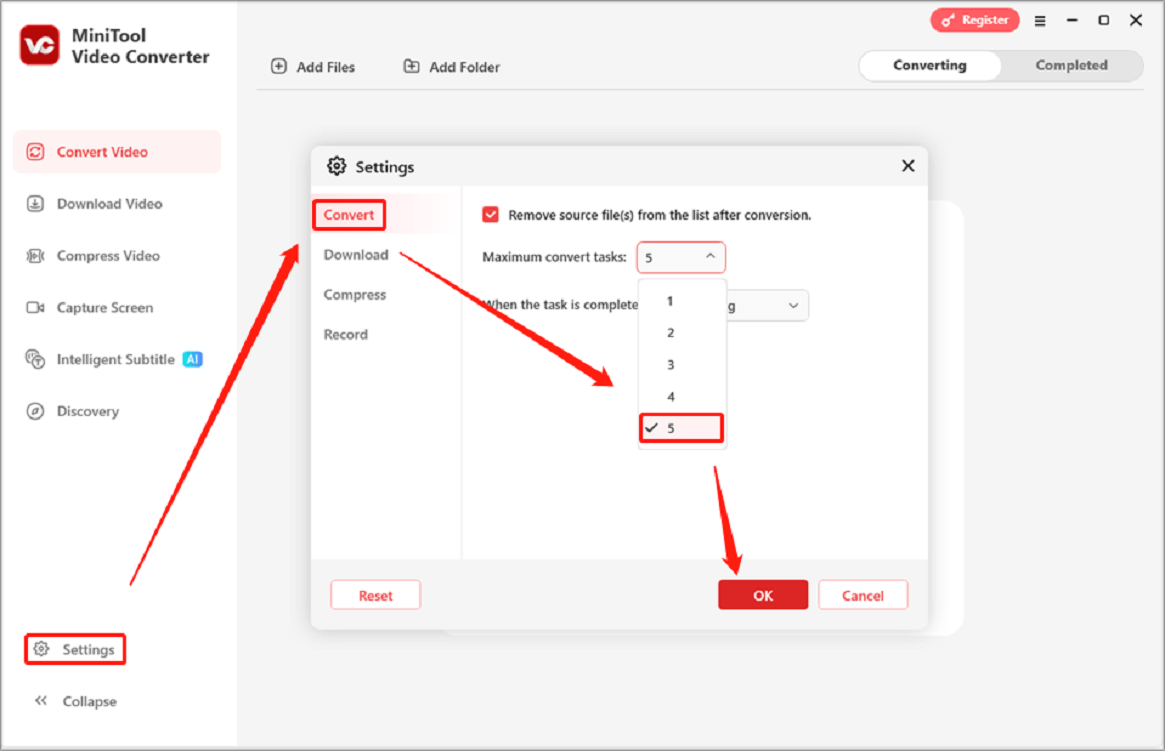Viewport: 1165px width, 751px height.
Task: Close the Settings dialog with X
Action: click(x=908, y=166)
